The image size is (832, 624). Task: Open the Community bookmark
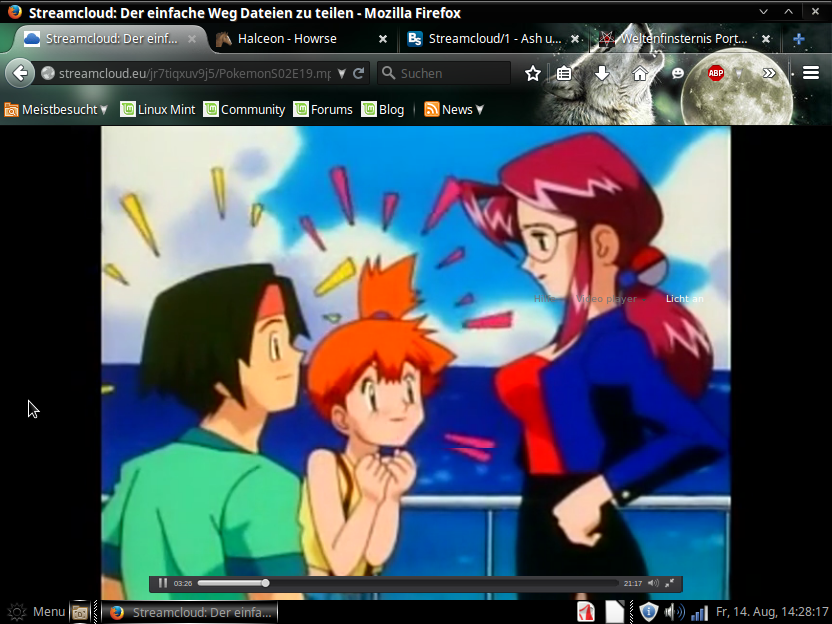pos(244,109)
